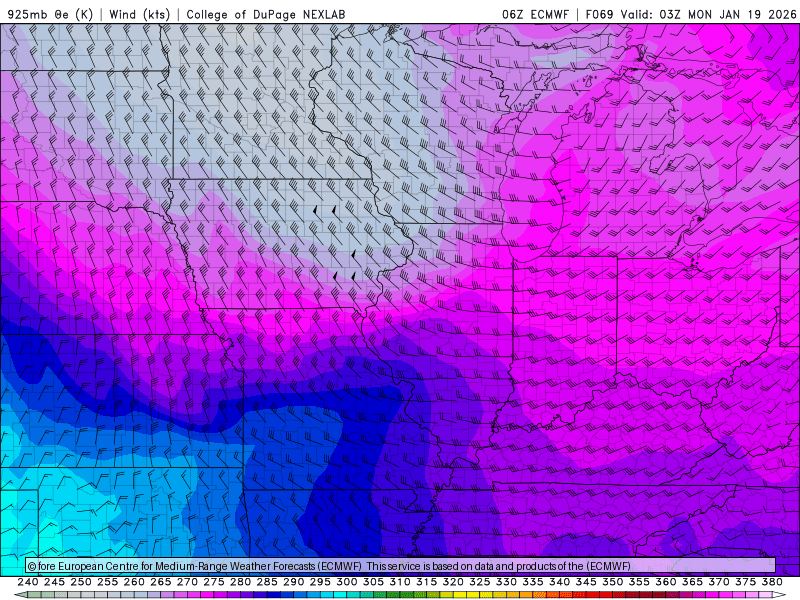Click the 'Valid: 03Z MON JAN 19 2026' time text
Viewport: 800px width, 600px height.
tap(708, 14)
